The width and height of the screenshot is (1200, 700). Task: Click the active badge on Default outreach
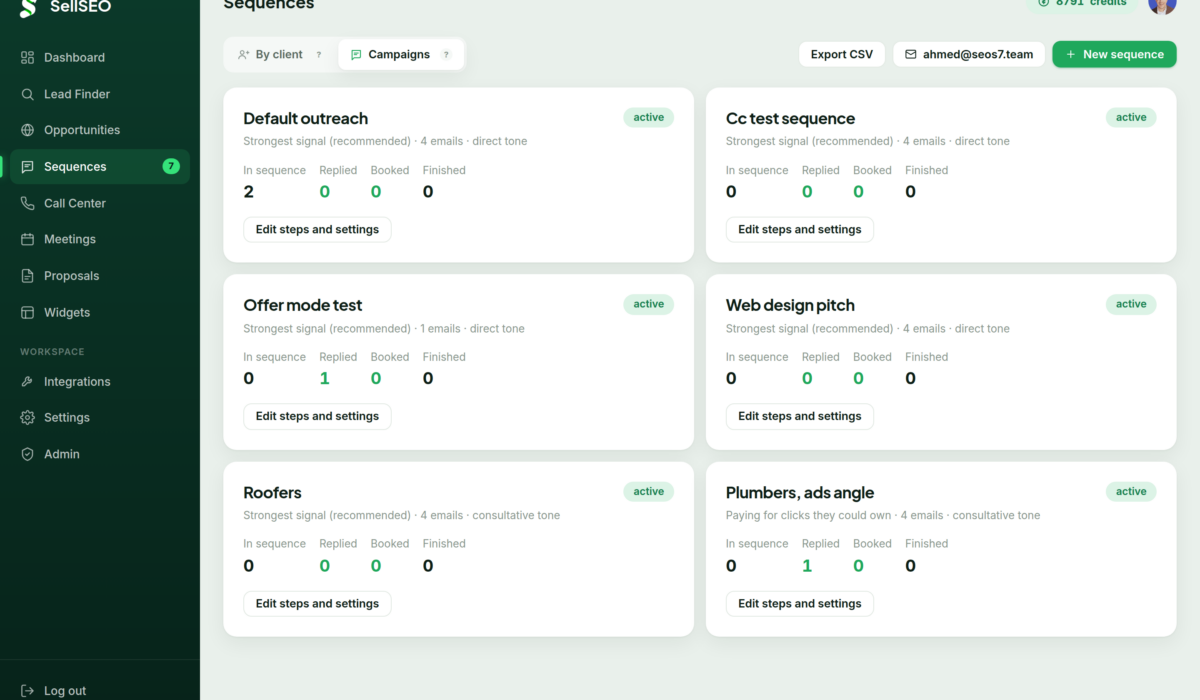[x=649, y=118]
